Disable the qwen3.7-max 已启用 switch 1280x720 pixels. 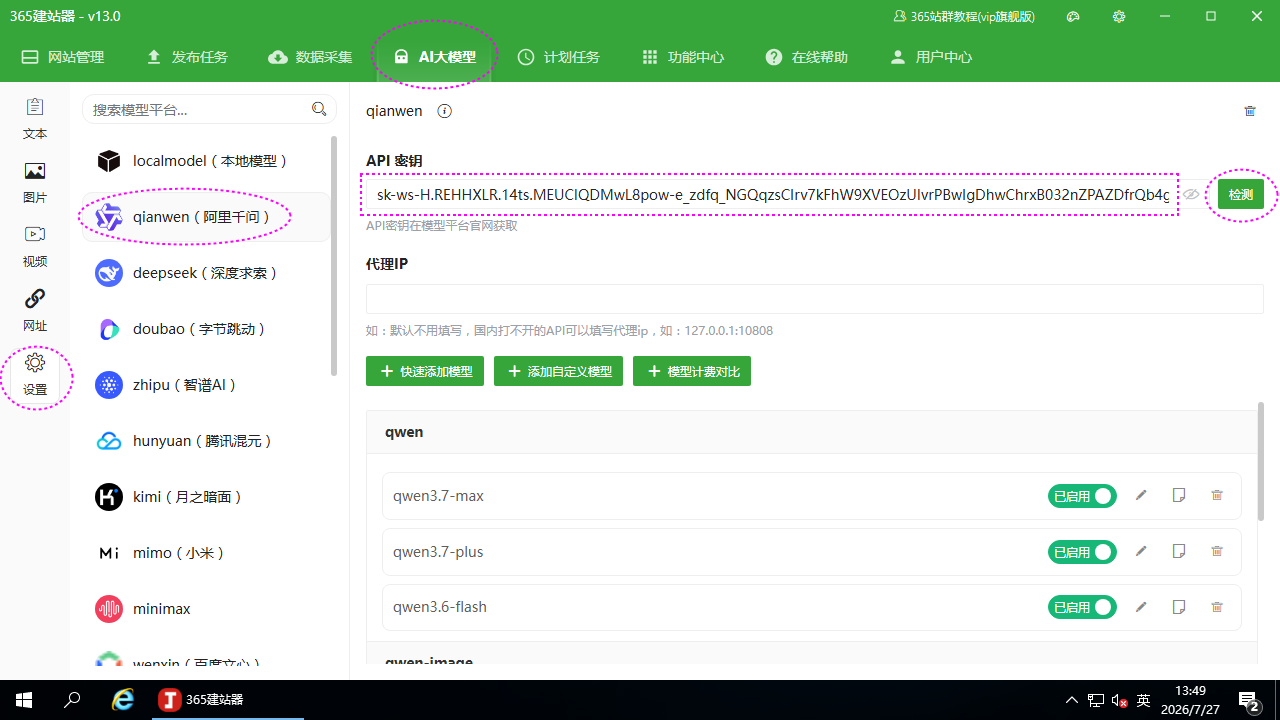(1082, 496)
